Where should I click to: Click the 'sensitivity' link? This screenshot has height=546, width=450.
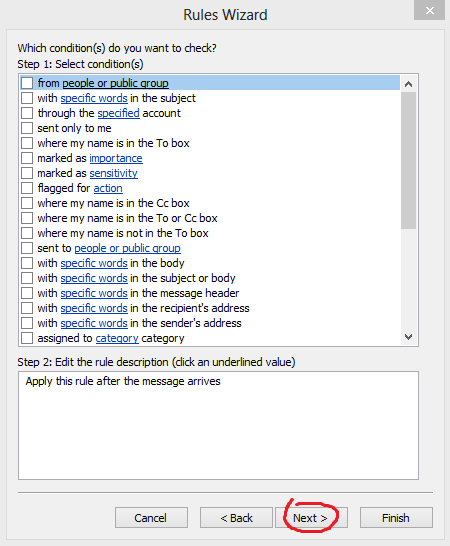(114, 173)
